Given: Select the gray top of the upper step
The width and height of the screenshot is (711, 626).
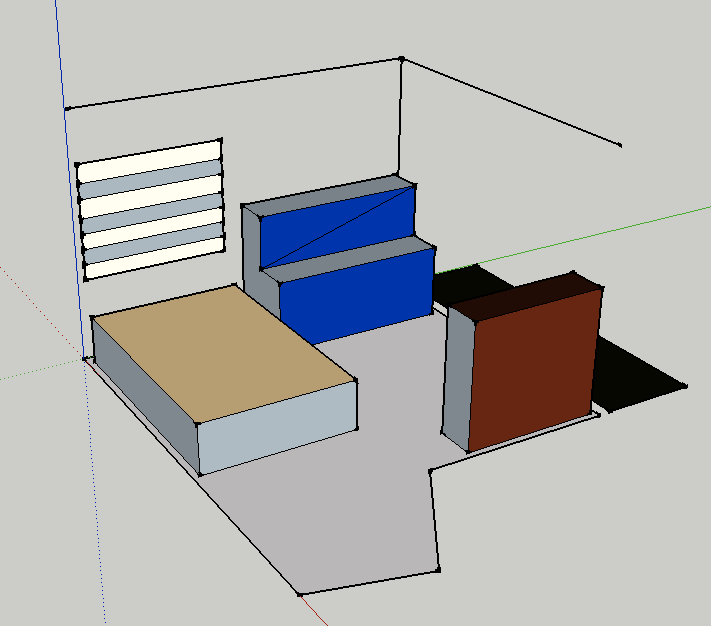Looking at the screenshot, I should [329, 196].
